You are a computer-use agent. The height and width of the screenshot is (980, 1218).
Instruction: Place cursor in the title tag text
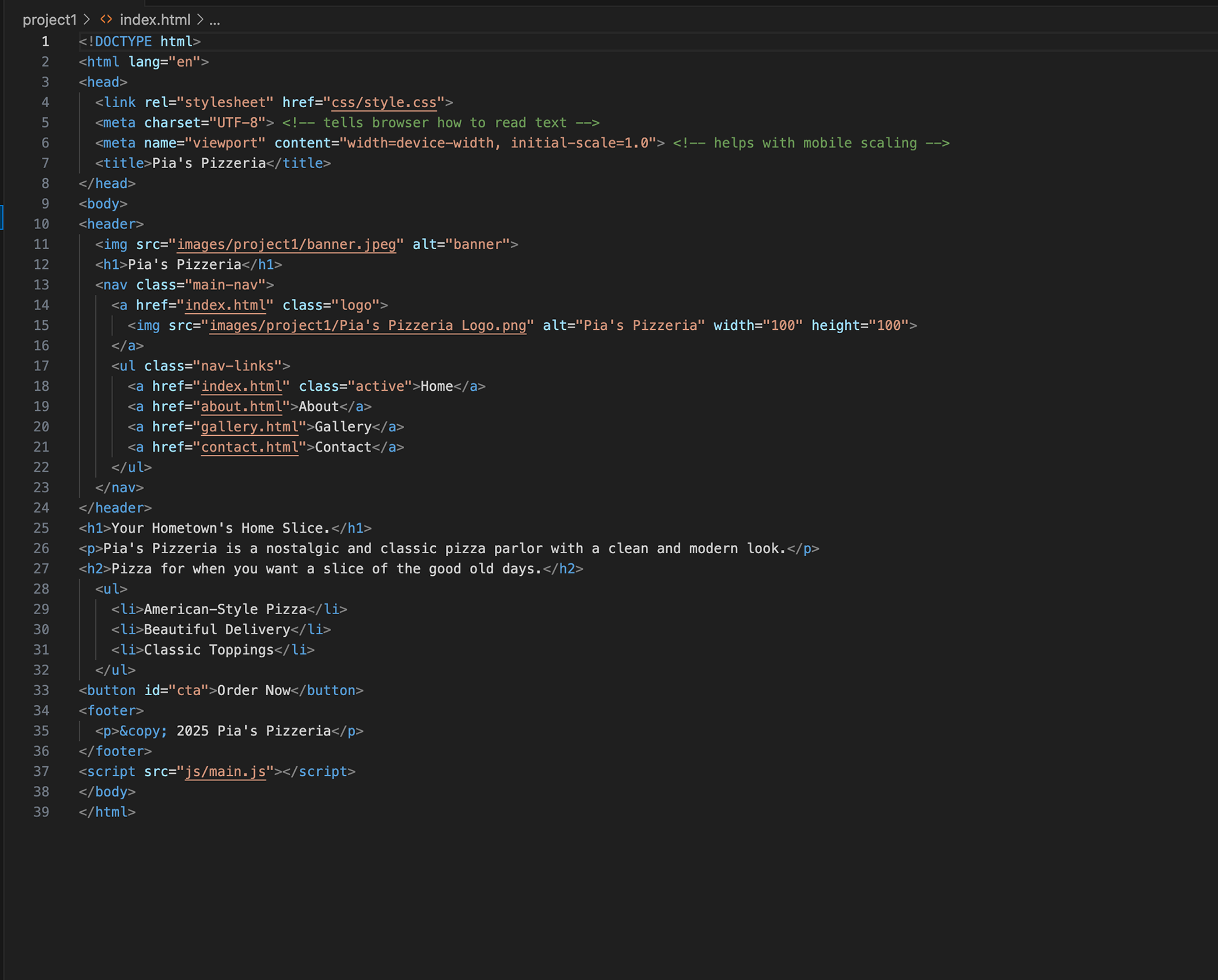[209, 163]
